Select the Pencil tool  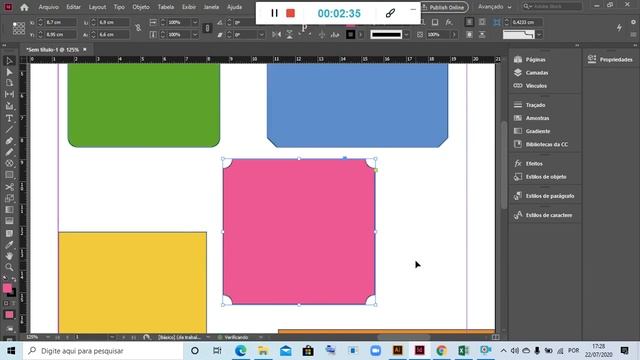point(9,152)
